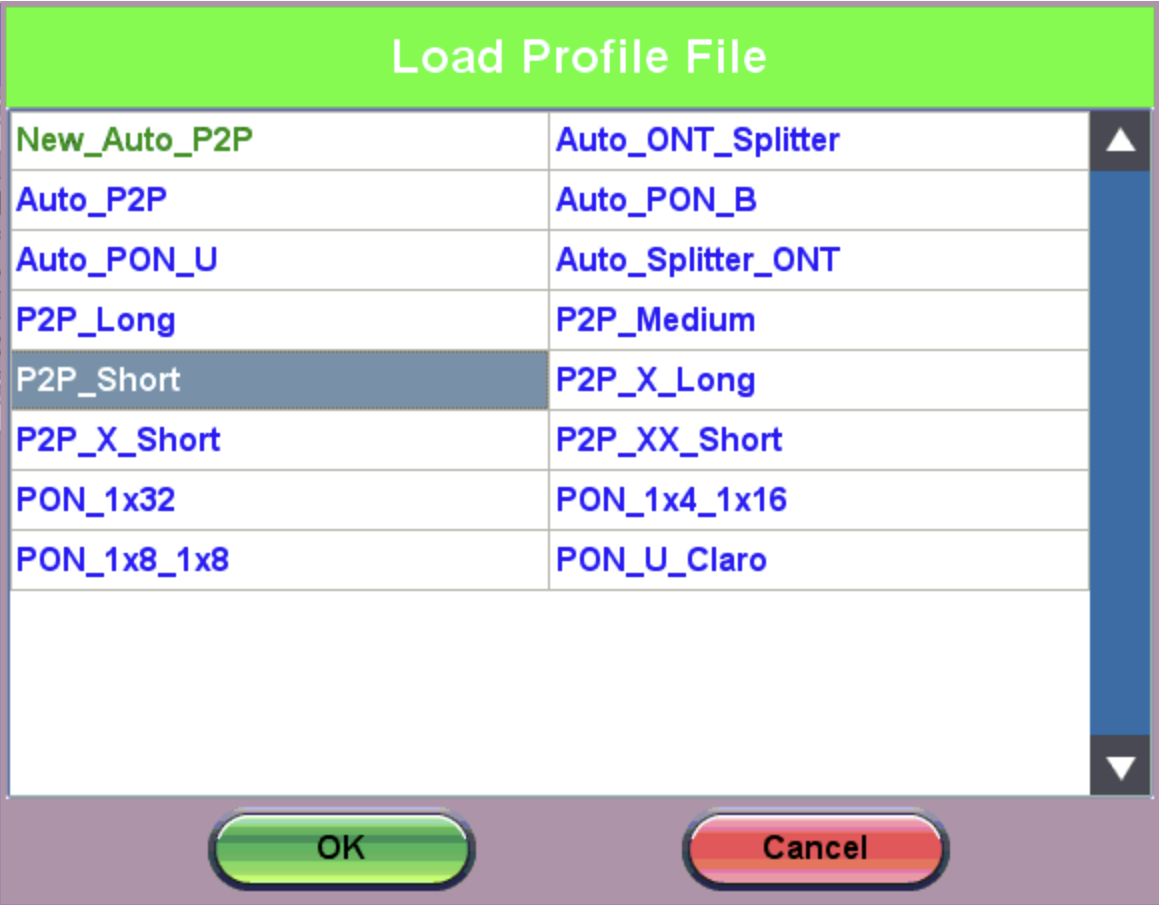Click the scroll down arrow
1159x905 pixels.
(1120, 768)
